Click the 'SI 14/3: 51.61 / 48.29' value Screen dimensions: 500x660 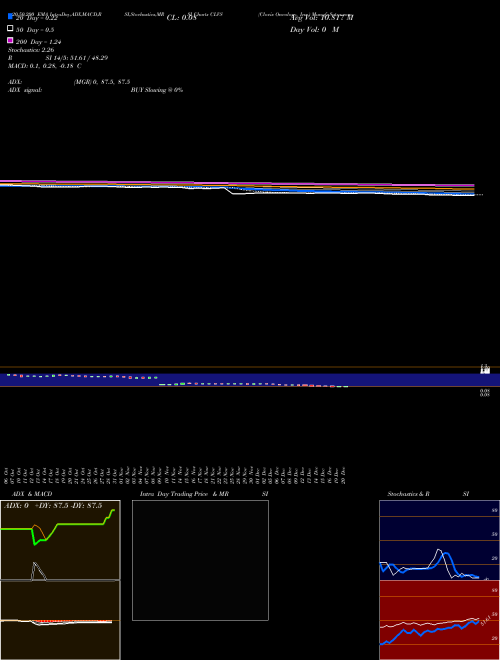click(77, 58)
